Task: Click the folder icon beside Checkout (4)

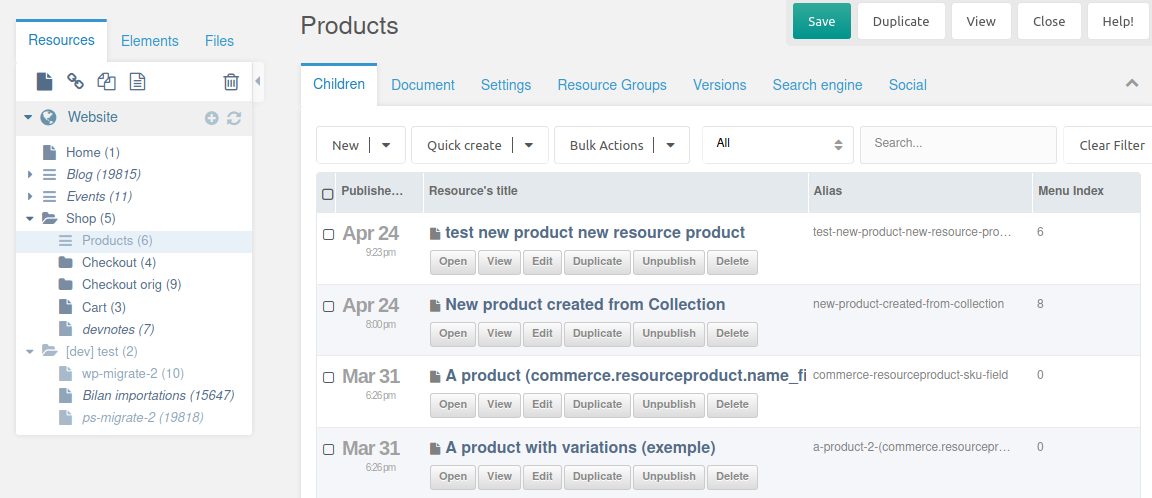Action: (65, 262)
